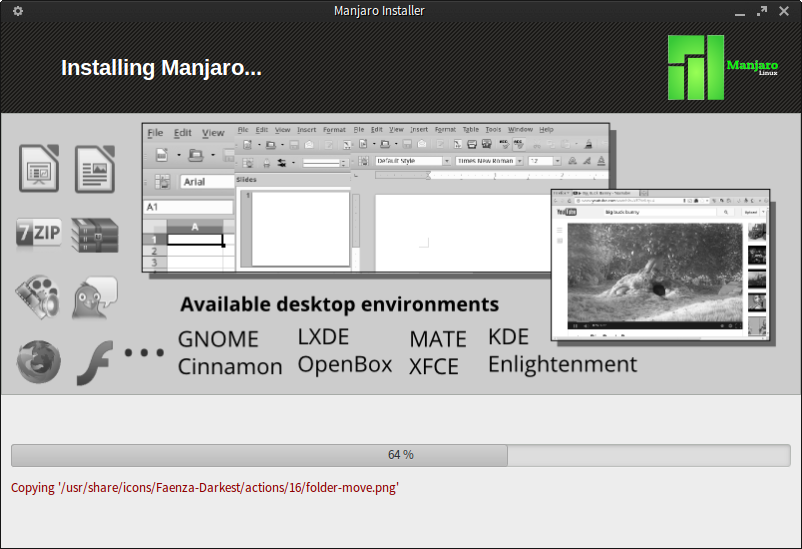The width and height of the screenshot is (802, 549).
Task: Click the A1 cell reference box
Action: point(189,207)
